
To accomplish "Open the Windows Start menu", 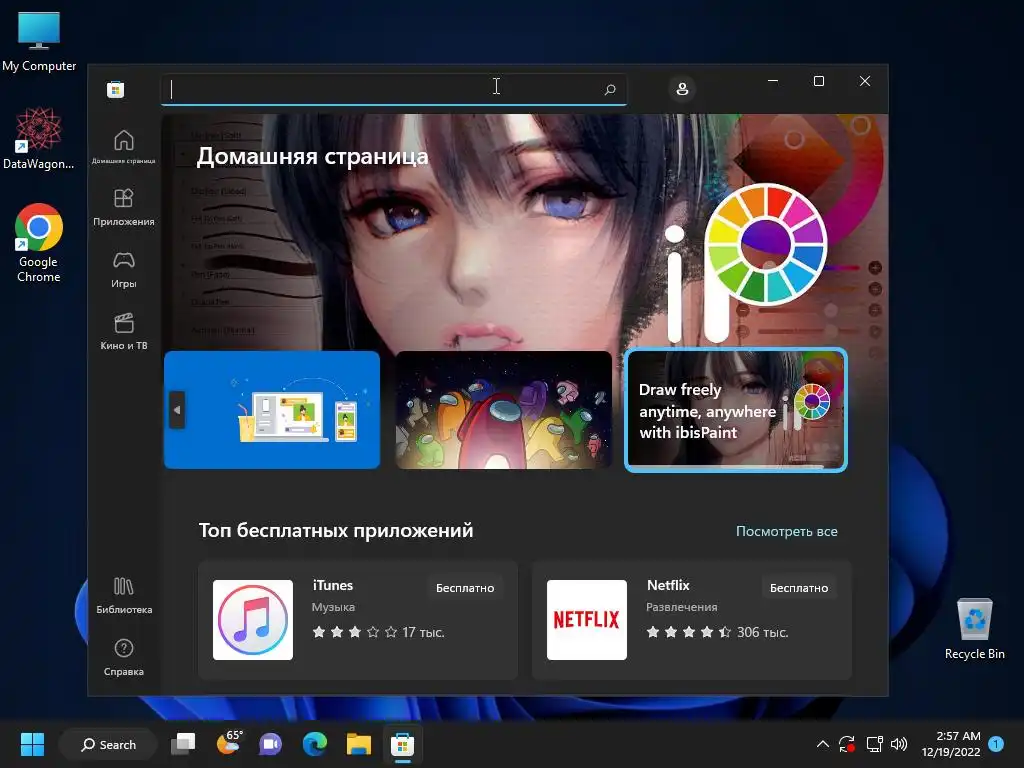I will pyautogui.click(x=32, y=744).
